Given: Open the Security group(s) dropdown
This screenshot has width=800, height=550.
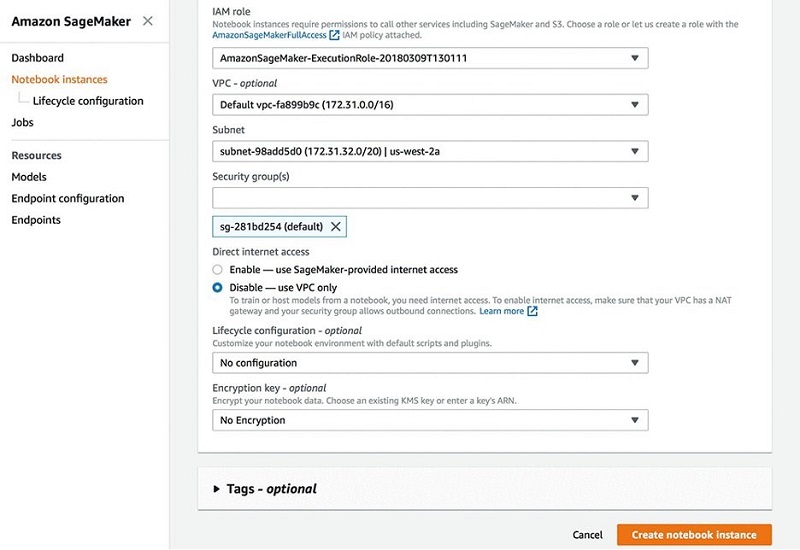Looking at the screenshot, I should pyautogui.click(x=430, y=198).
